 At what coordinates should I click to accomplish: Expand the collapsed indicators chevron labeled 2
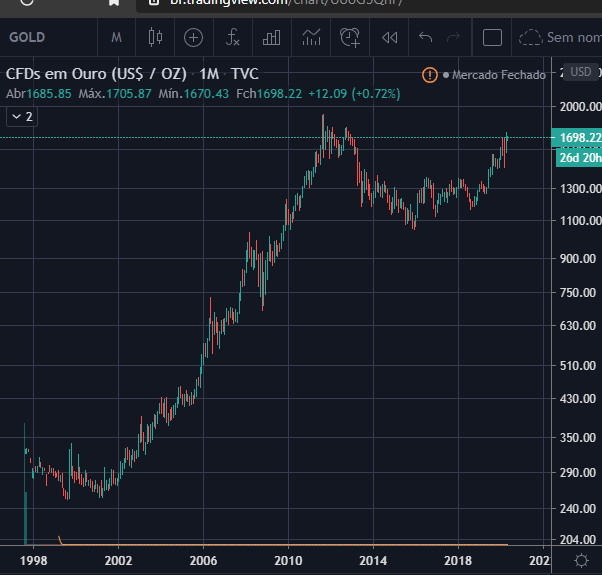tap(22, 117)
